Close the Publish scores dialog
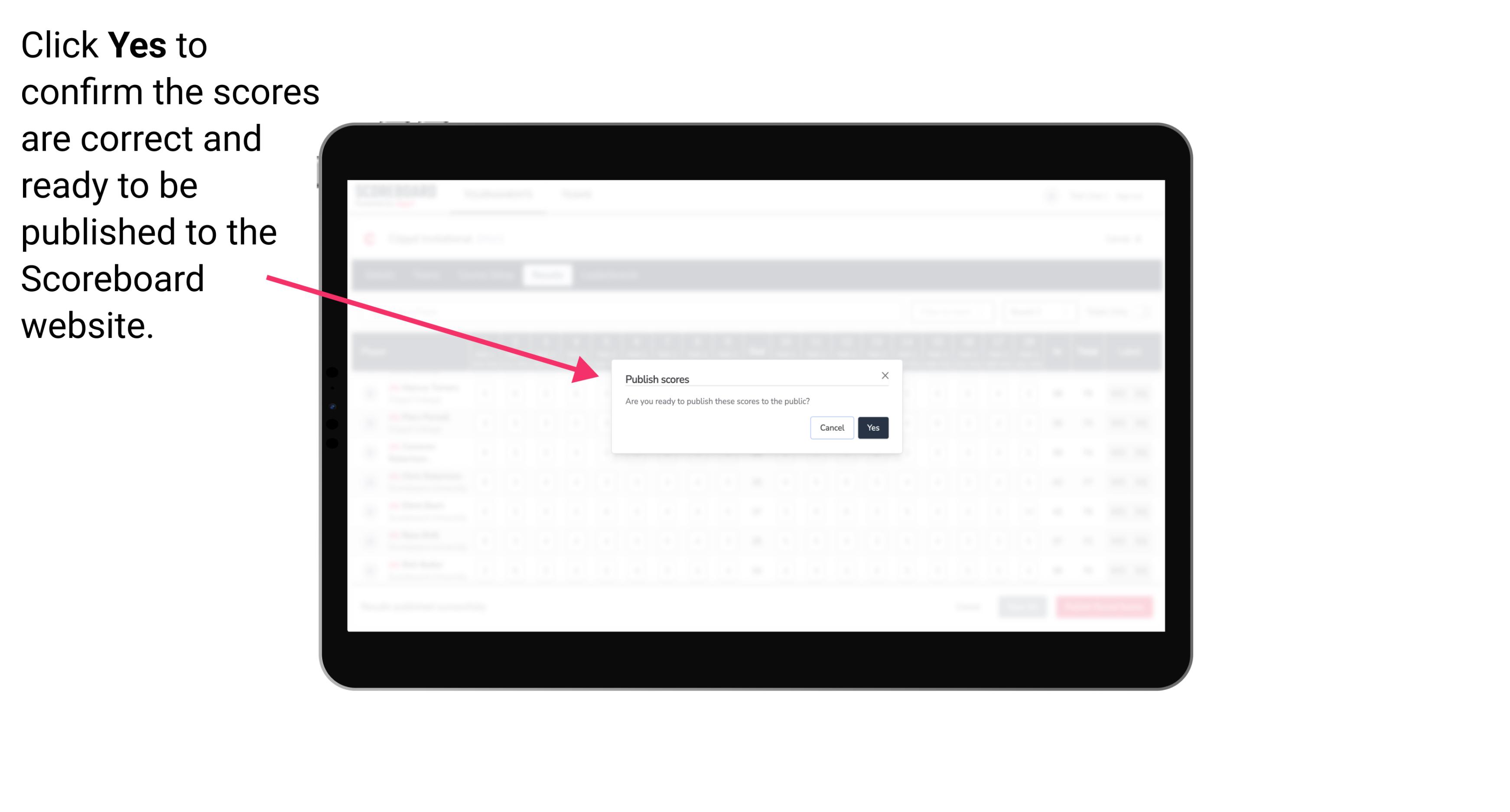 tap(884, 374)
